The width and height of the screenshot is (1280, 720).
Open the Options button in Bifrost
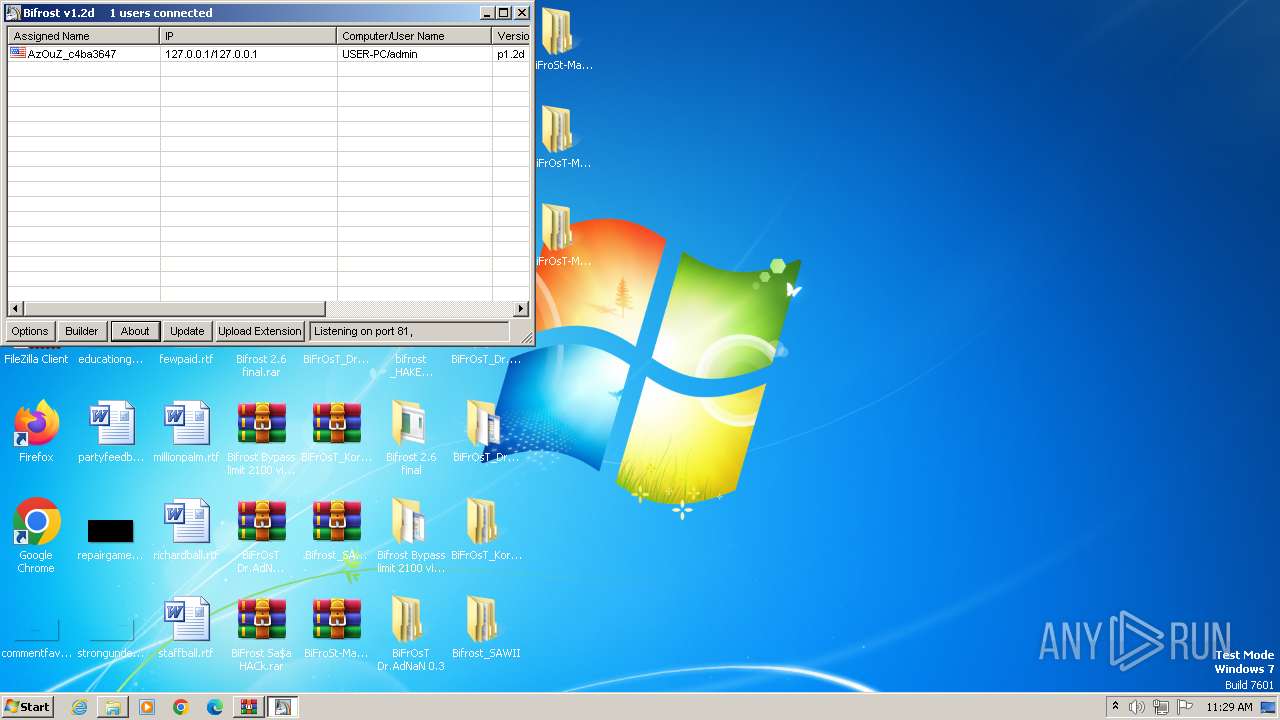(30, 331)
